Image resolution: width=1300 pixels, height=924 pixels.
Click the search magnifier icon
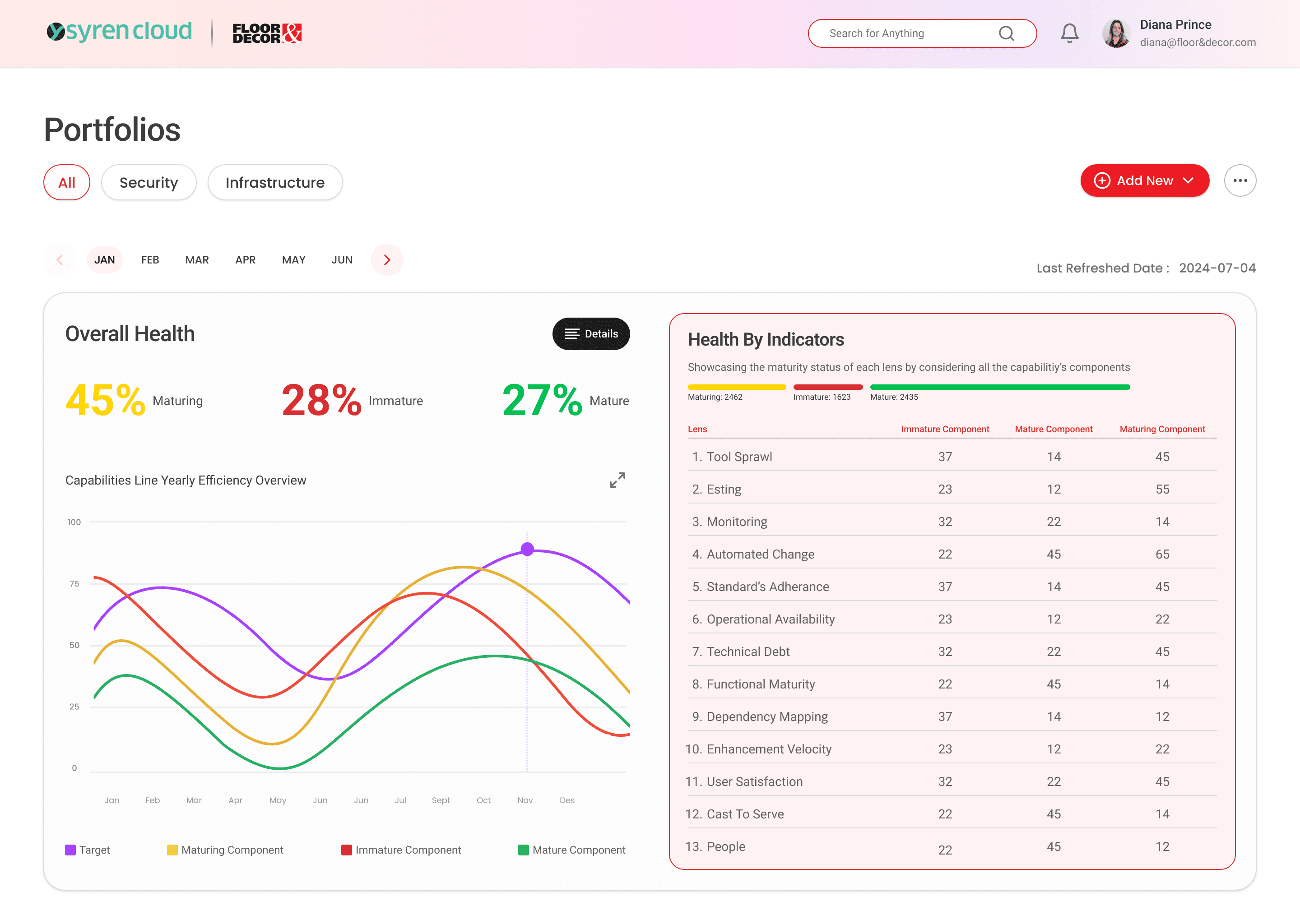coord(1006,33)
